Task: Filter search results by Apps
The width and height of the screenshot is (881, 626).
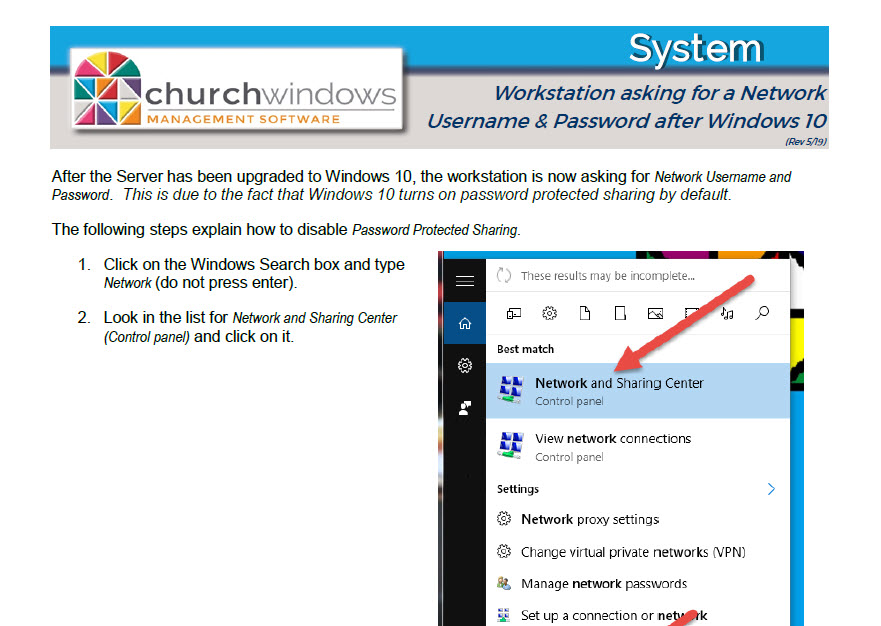Action: (x=514, y=314)
